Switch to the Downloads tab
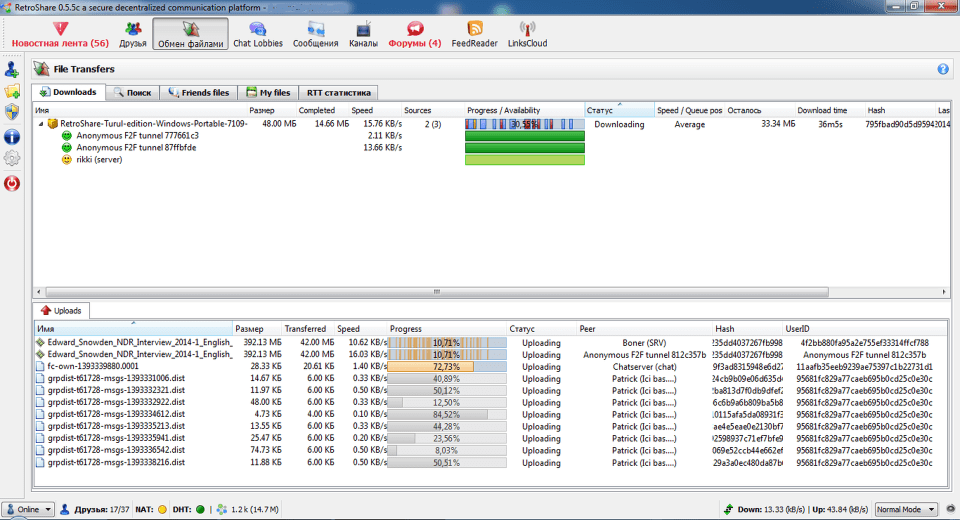The width and height of the screenshot is (960, 520). 69,92
